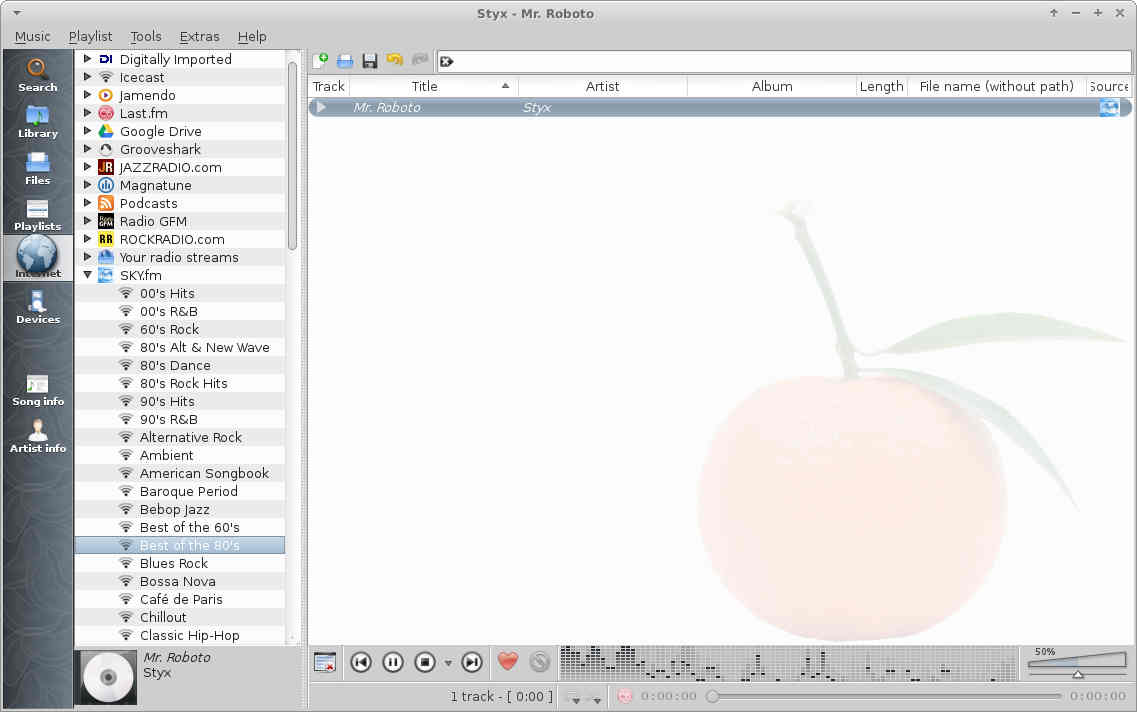Love this track with the heart button

508,661
